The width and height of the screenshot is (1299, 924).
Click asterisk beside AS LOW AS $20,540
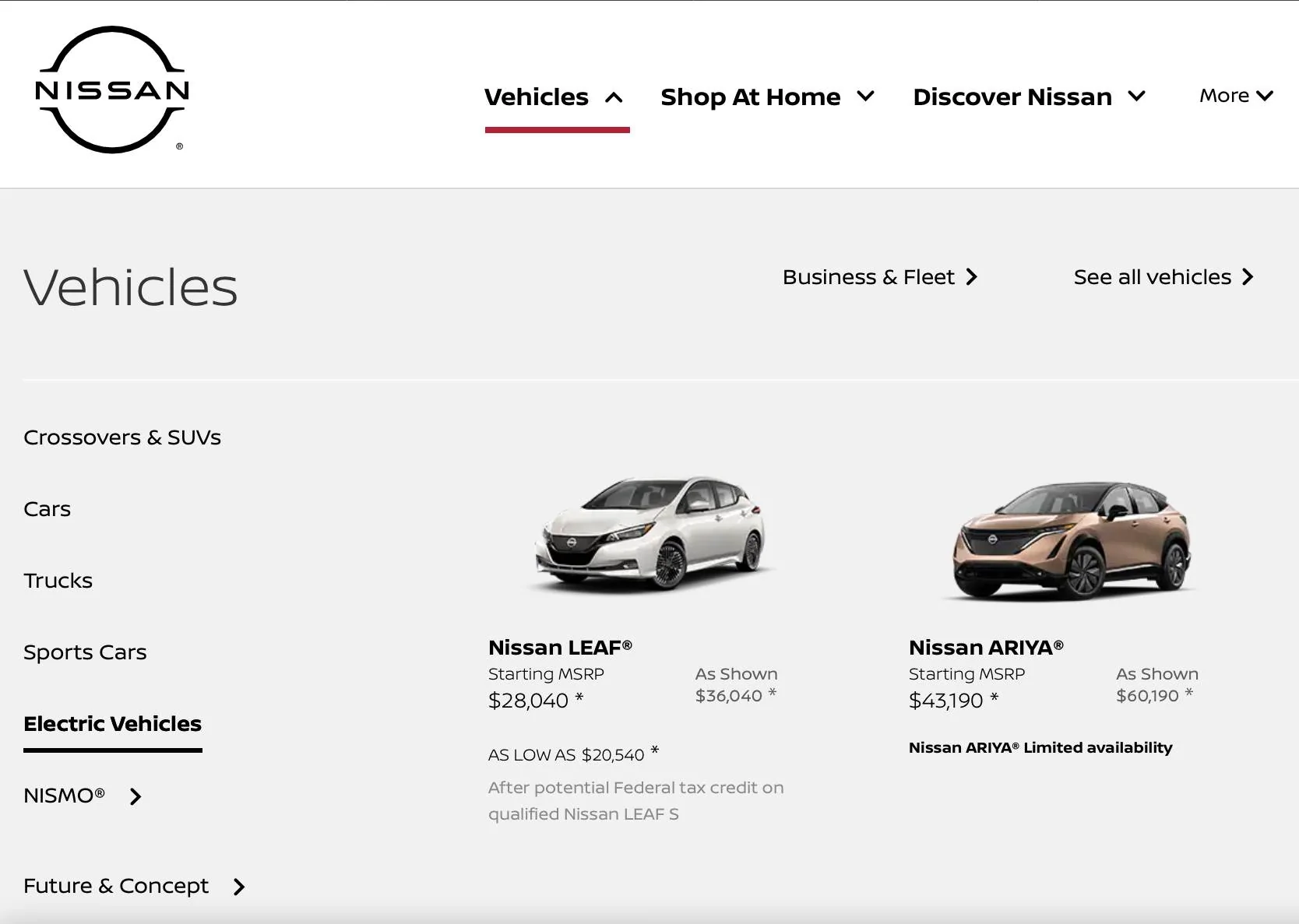tap(655, 750)
